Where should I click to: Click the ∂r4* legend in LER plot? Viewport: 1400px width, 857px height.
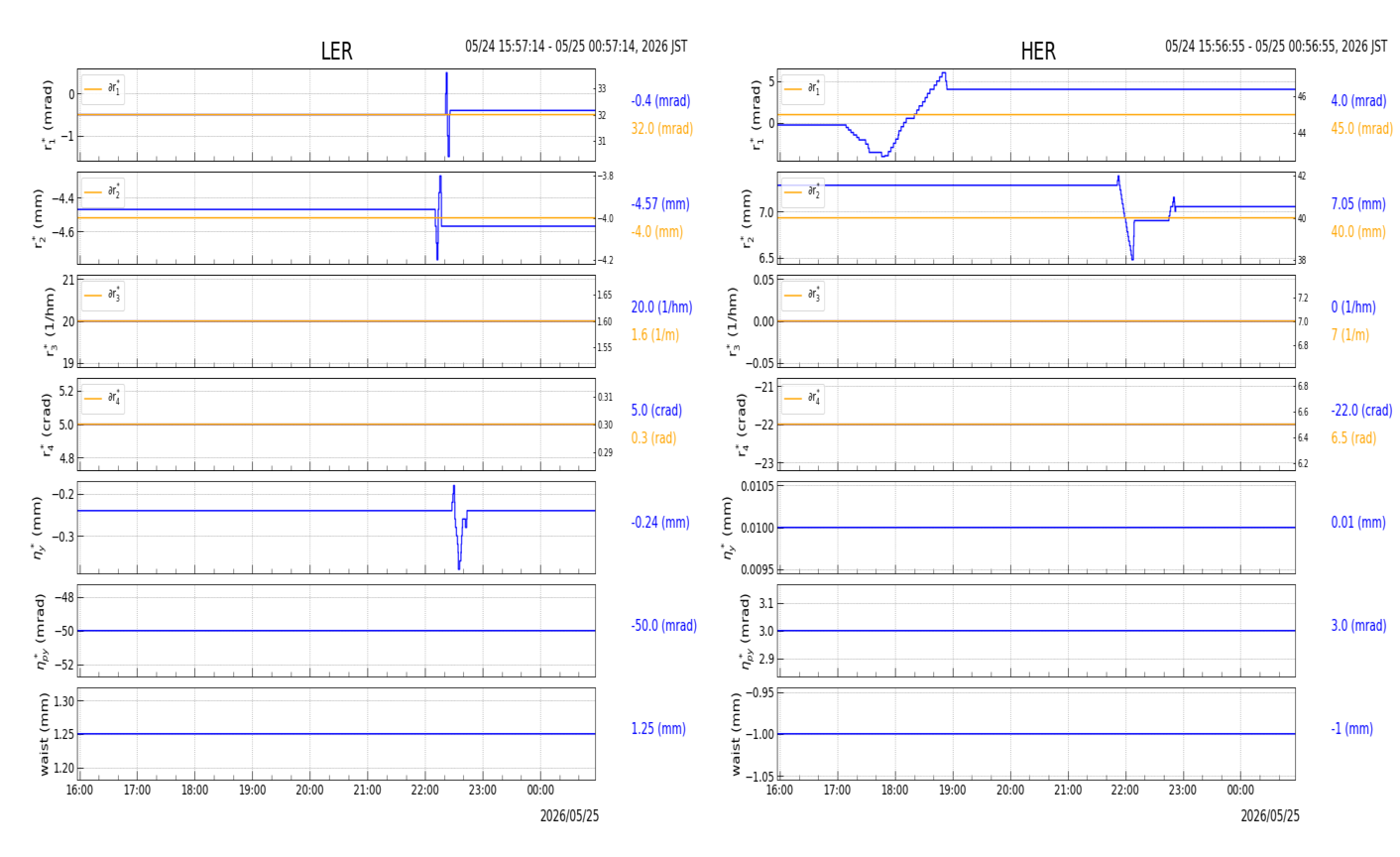[x=104, y=398]
